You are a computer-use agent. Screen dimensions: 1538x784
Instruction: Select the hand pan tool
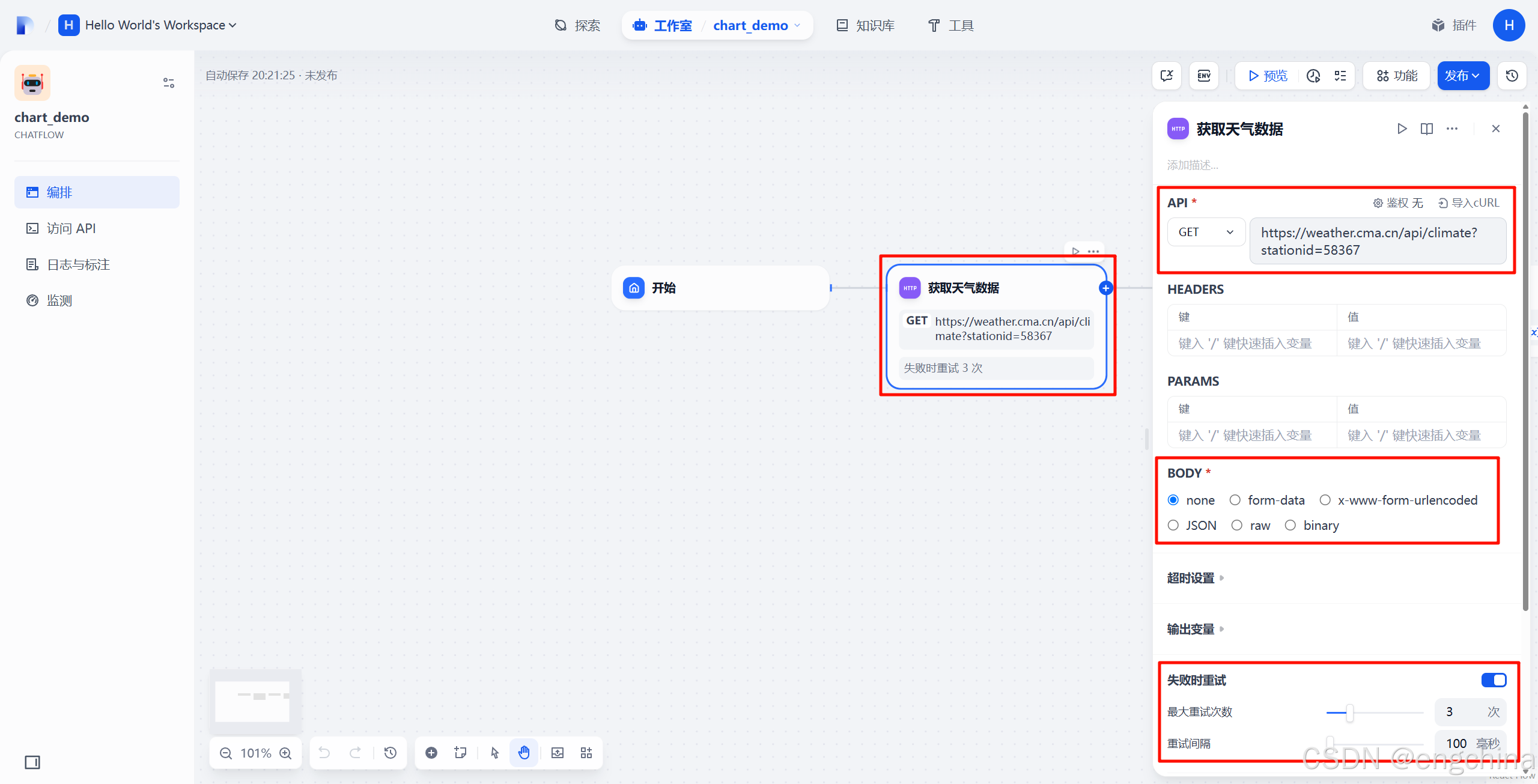click(x=524, y=753)
